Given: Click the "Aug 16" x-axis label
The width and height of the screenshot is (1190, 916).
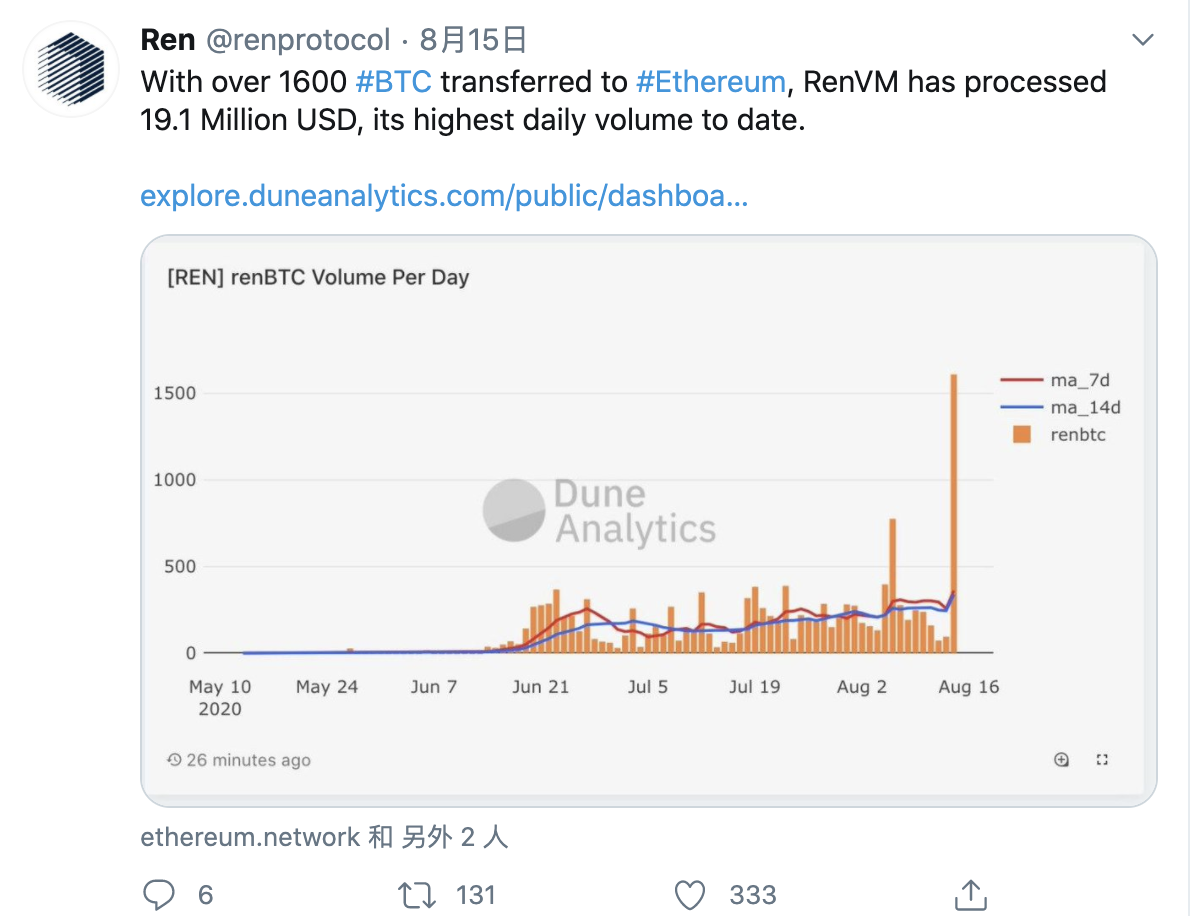Looking at the screenshot, I should point(968,687).
